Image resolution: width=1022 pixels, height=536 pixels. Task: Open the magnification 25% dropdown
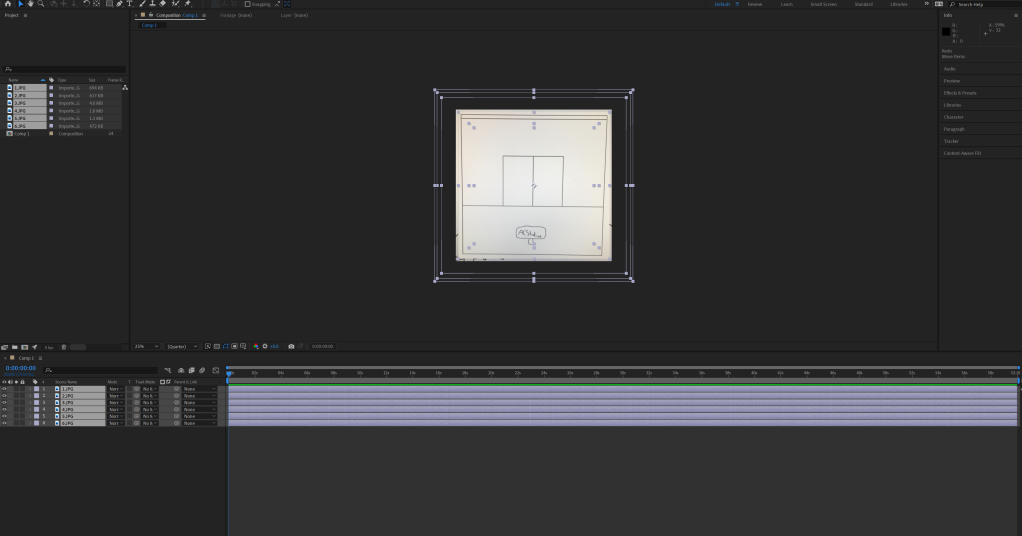coord(146,346)
